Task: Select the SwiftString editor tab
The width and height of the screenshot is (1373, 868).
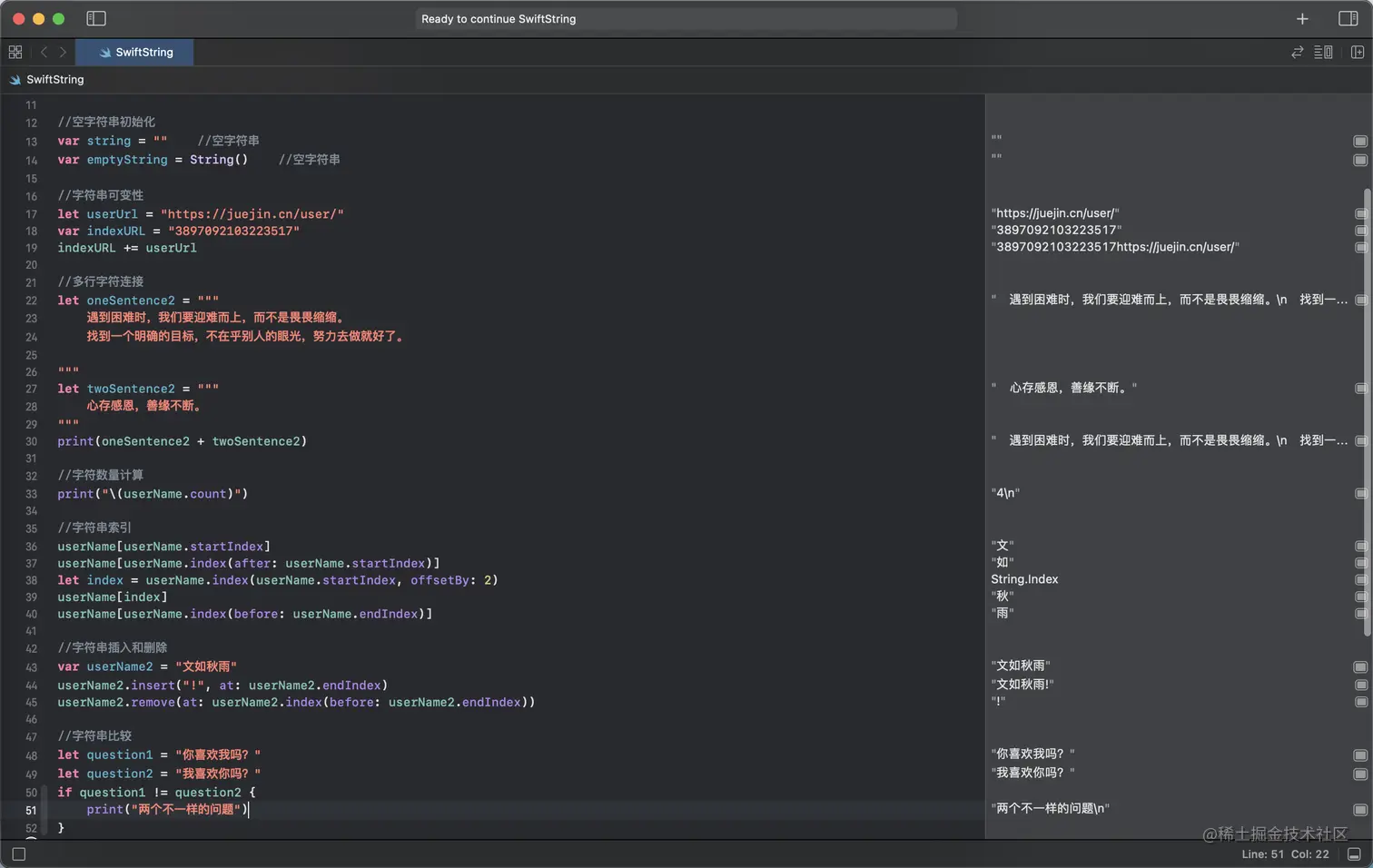Action: pos(135,52)
